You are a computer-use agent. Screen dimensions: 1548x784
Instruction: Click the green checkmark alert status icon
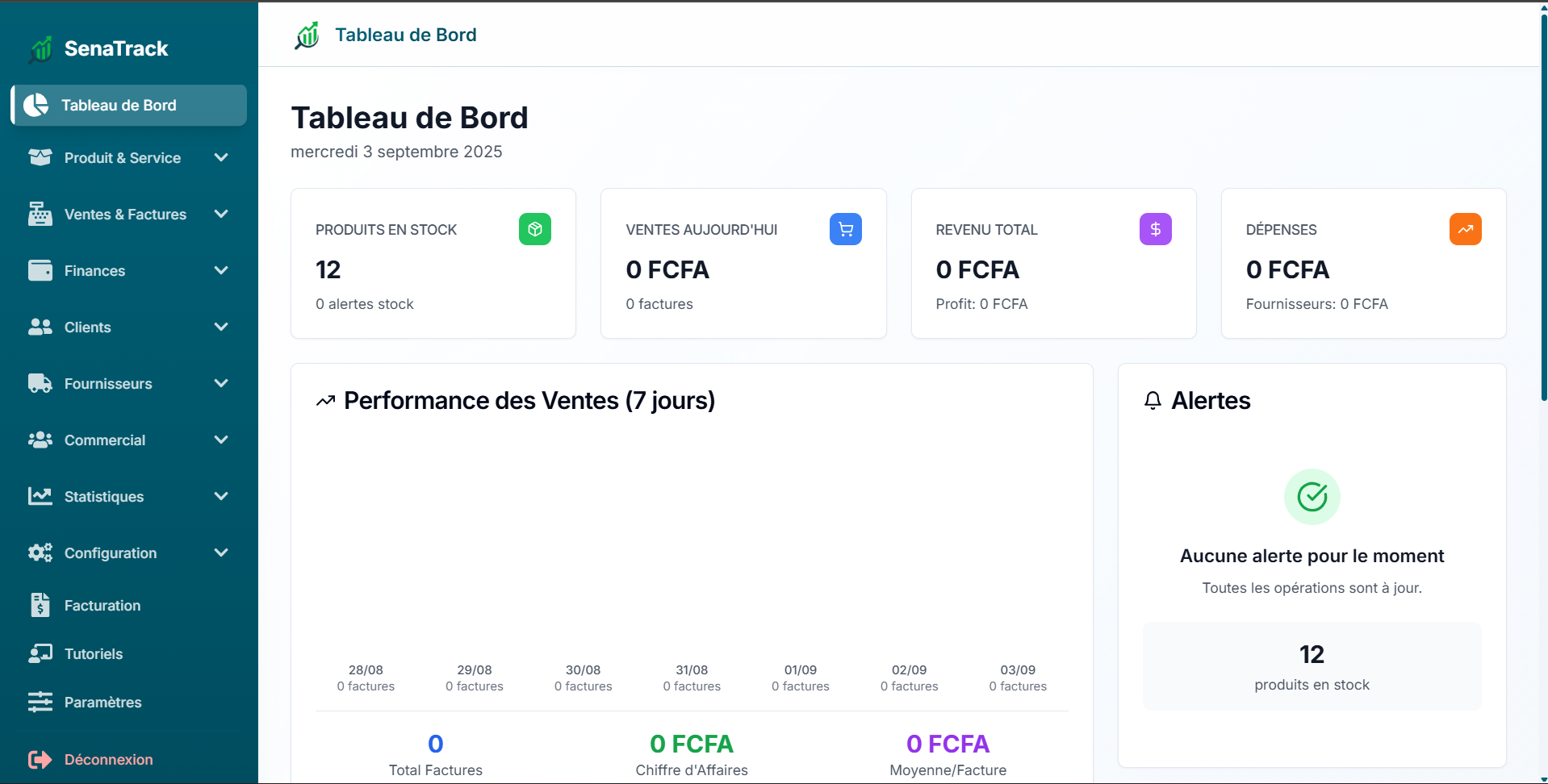(1312, 497)
